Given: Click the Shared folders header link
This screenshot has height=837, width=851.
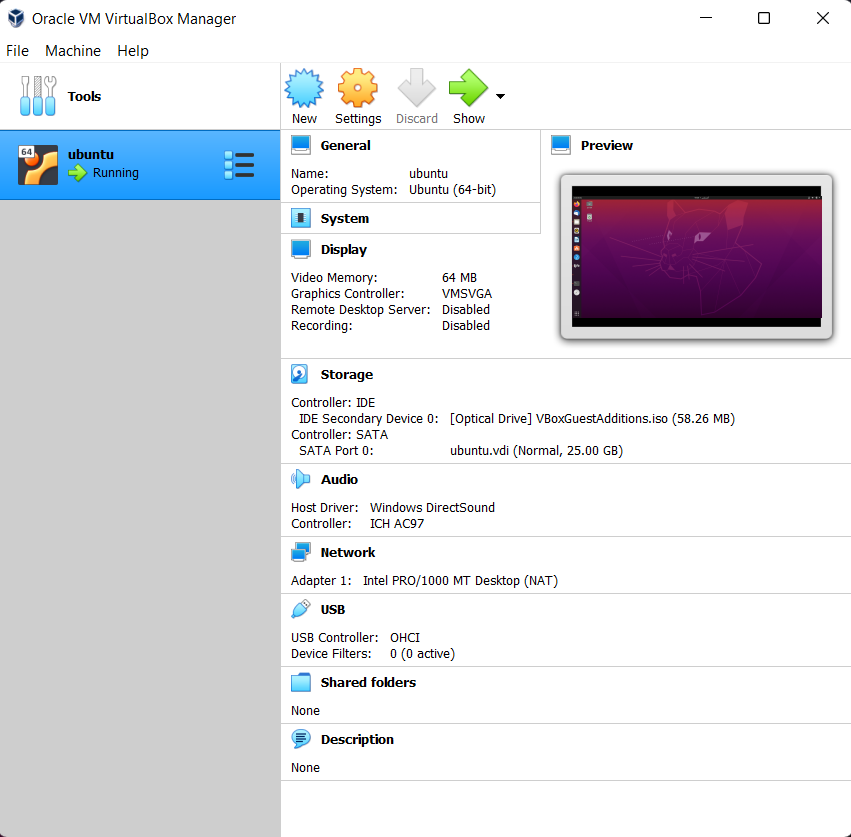Looking at the screenshot, I should pyautogui.click(x=368, y=682).
